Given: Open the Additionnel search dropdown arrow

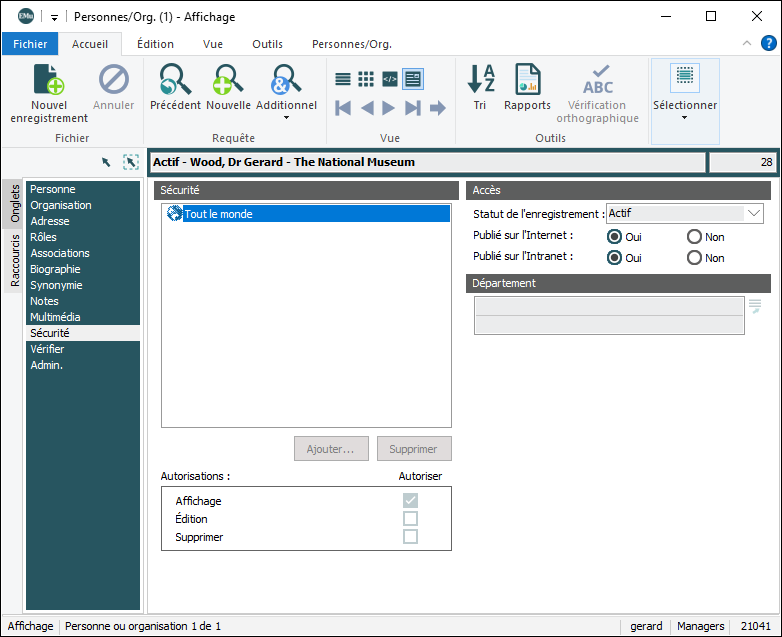Looking at the screenshot, I should pyautogui.click(x=286, y=117).
